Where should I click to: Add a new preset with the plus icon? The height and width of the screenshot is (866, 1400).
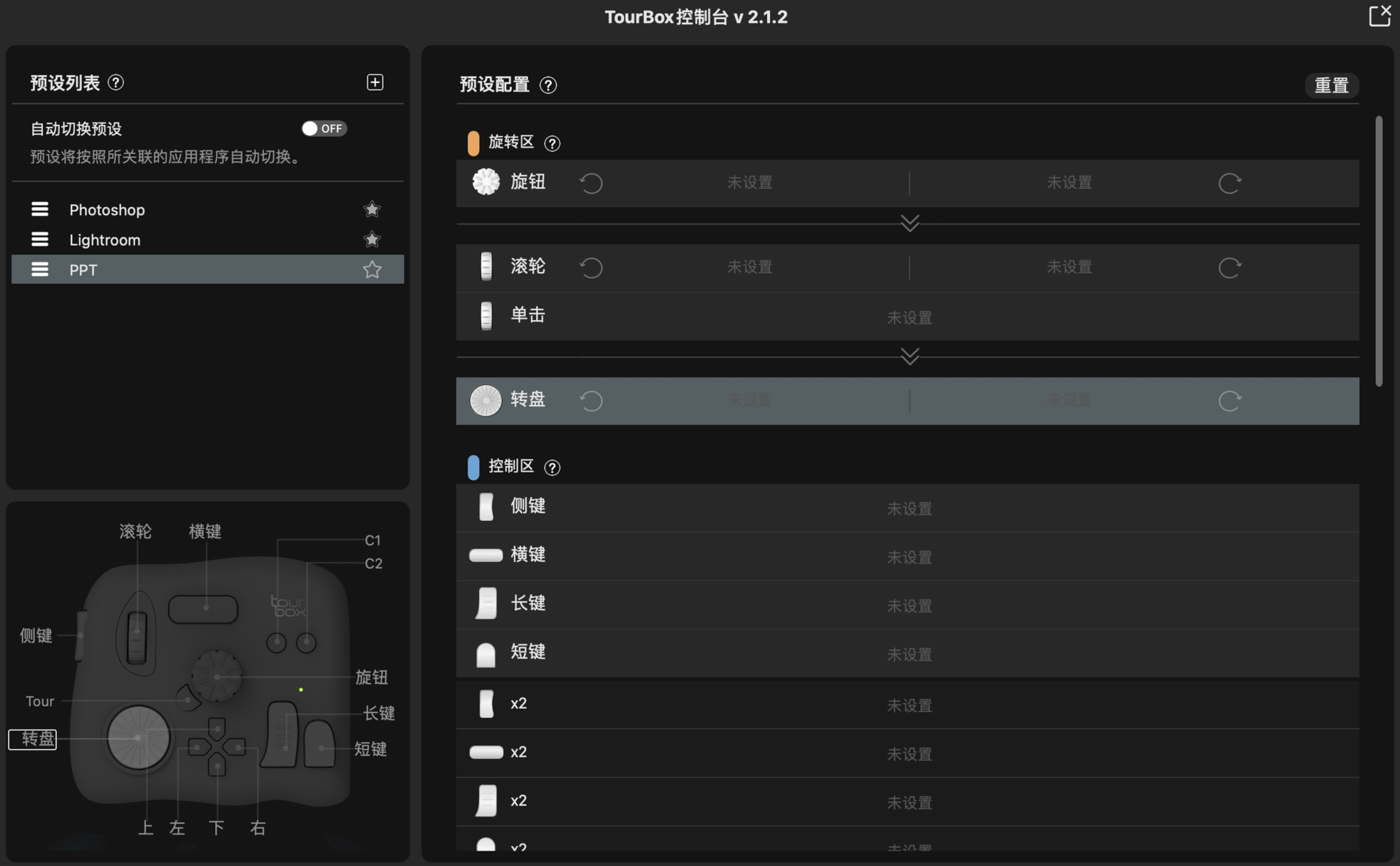coord(375,82)
